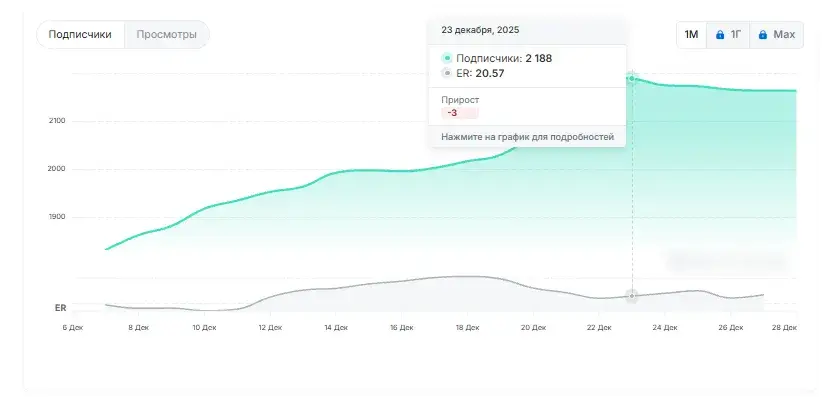Click the ER point marker on 23 December
The width and height of the screenshot is (822, 397).
632,296
